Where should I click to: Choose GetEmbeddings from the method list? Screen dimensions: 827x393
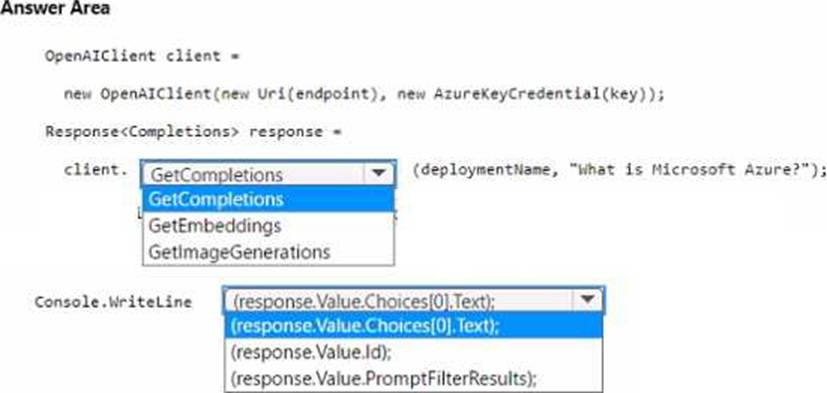coord(268,226)
